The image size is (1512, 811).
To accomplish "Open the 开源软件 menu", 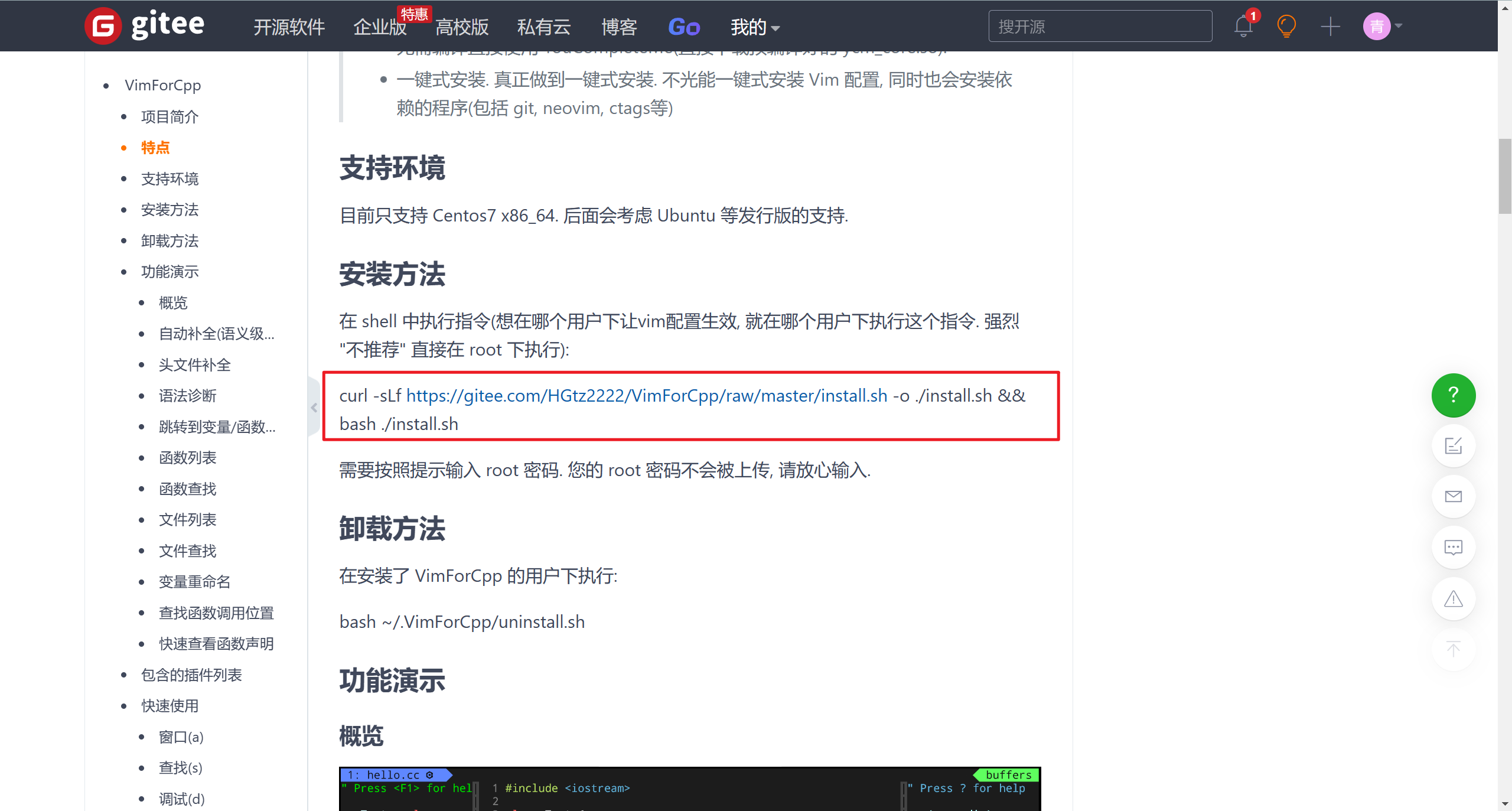I will 289,27.
